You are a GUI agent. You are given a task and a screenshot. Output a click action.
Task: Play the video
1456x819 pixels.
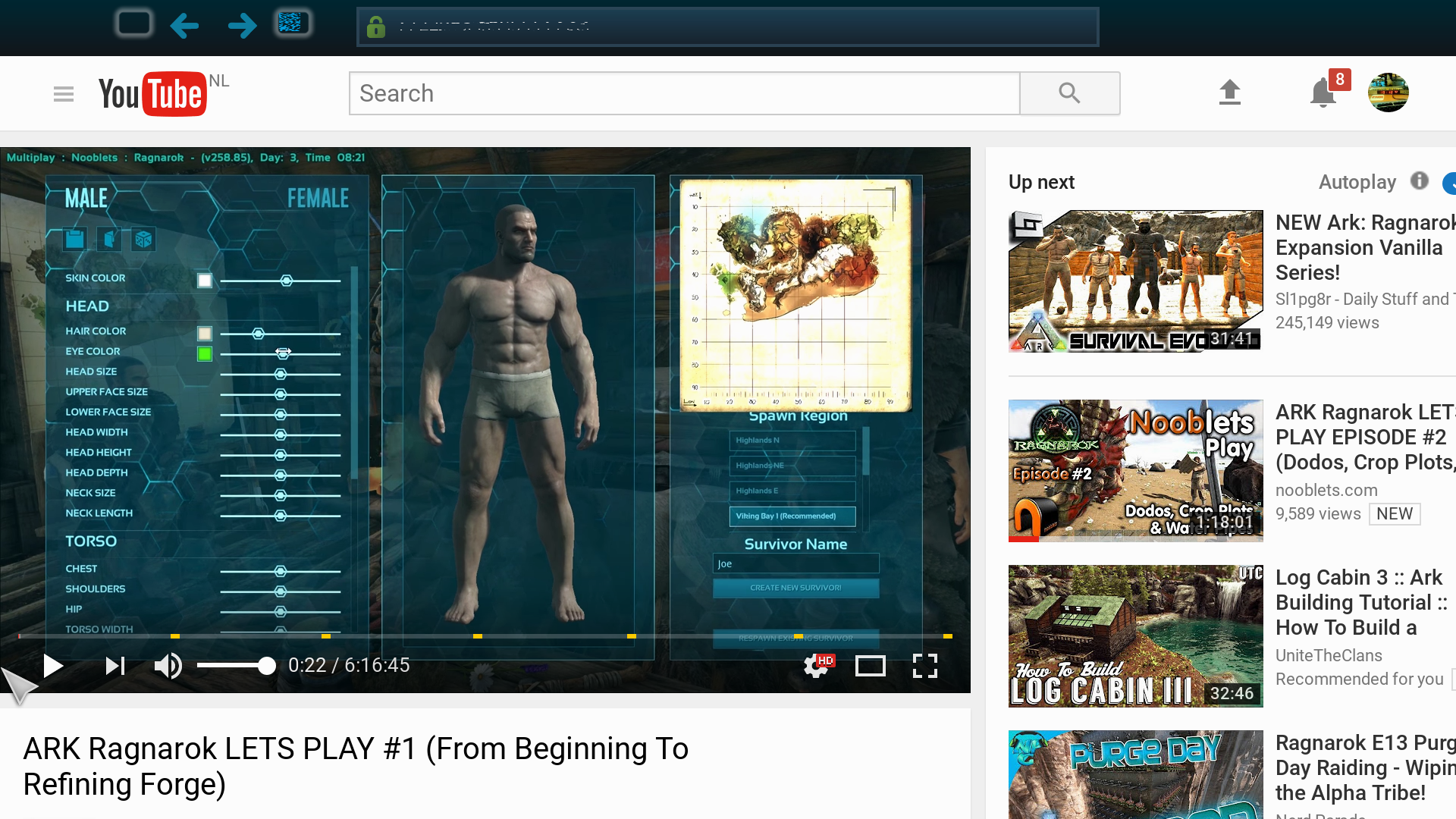(53, 666)
